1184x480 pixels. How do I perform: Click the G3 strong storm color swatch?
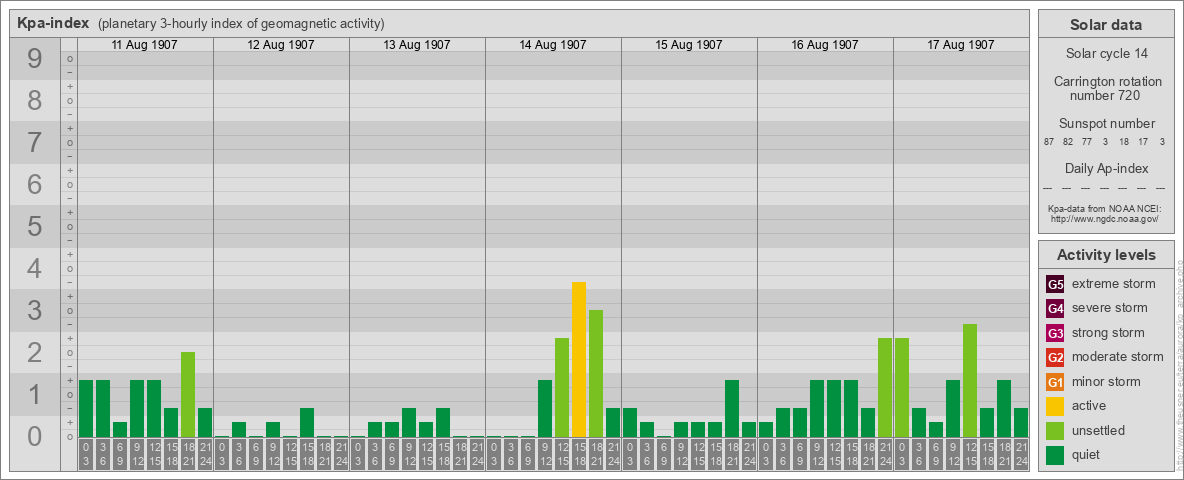click(x=1055, y=333)
